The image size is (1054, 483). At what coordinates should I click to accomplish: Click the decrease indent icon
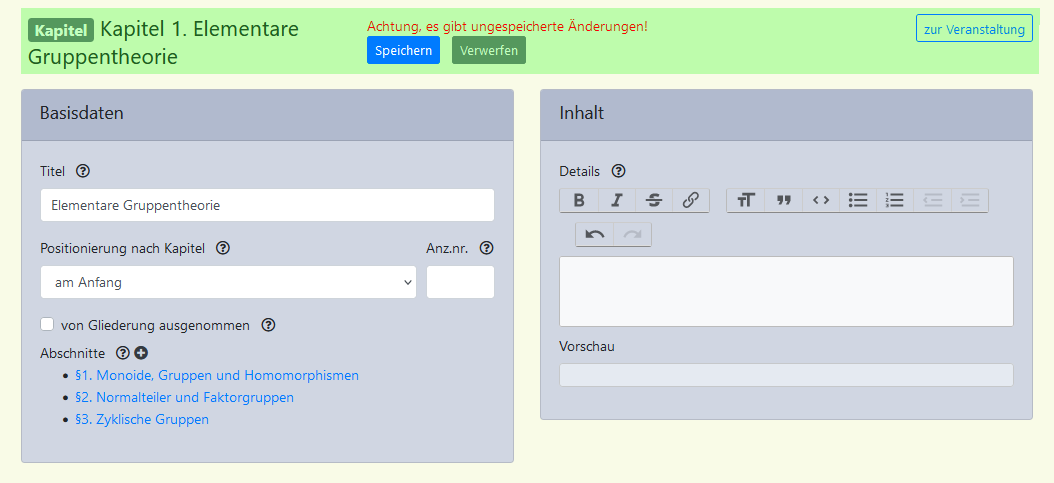point(932,200)
